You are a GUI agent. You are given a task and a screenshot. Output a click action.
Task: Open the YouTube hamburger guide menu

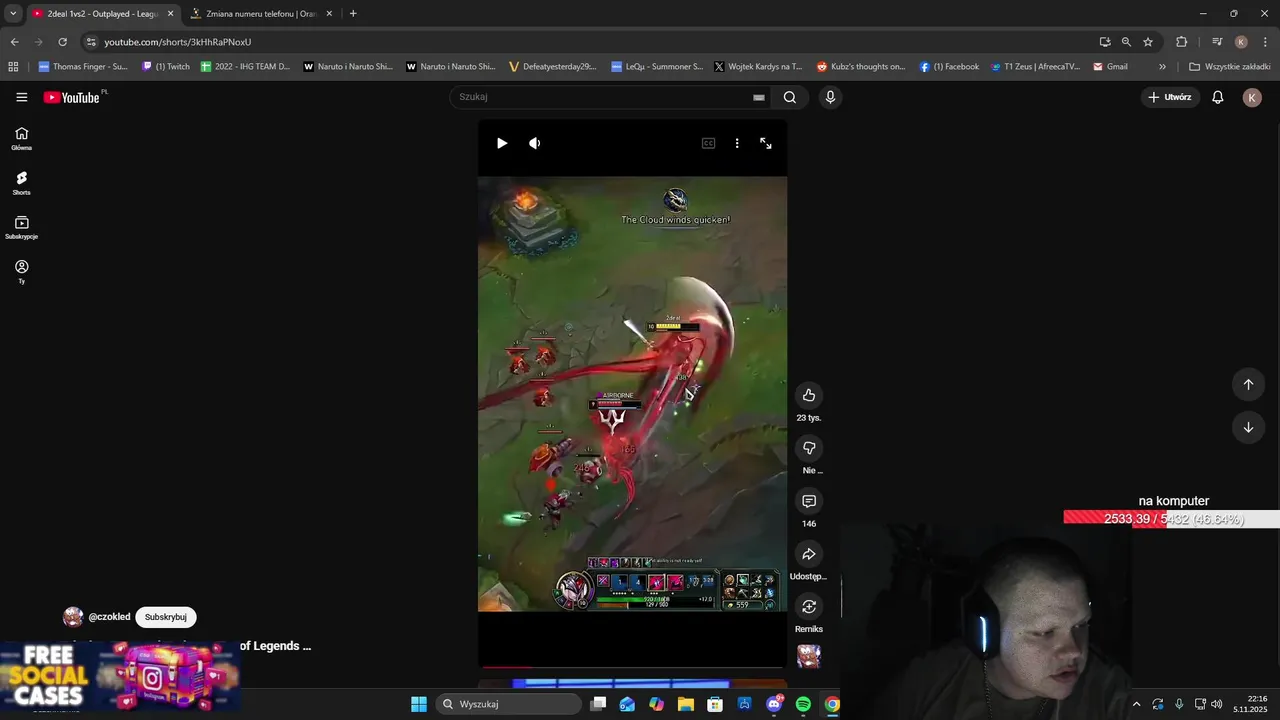click(22, 97)
